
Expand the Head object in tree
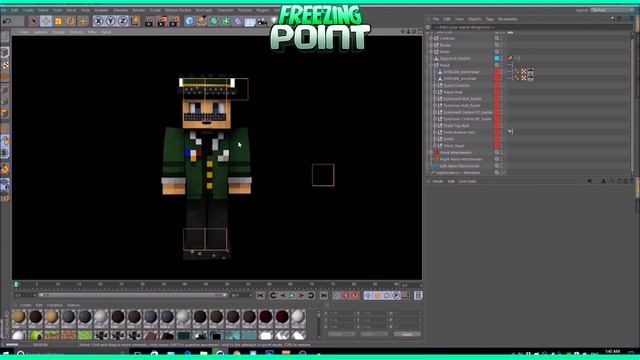pos(431,65)
